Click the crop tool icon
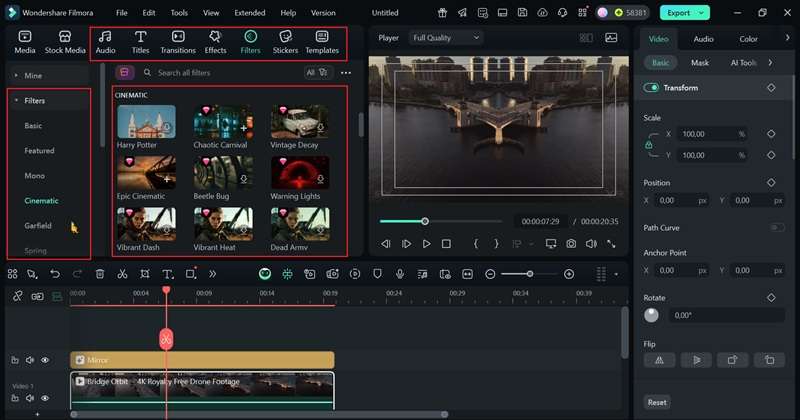This screenshot has height=420, width=800. (145, 274)
